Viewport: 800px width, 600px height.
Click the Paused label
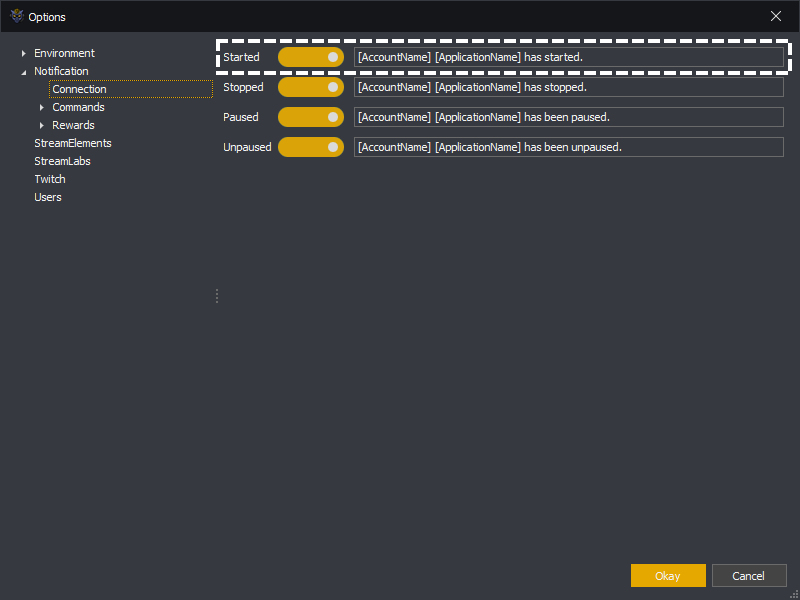(241, 117)
